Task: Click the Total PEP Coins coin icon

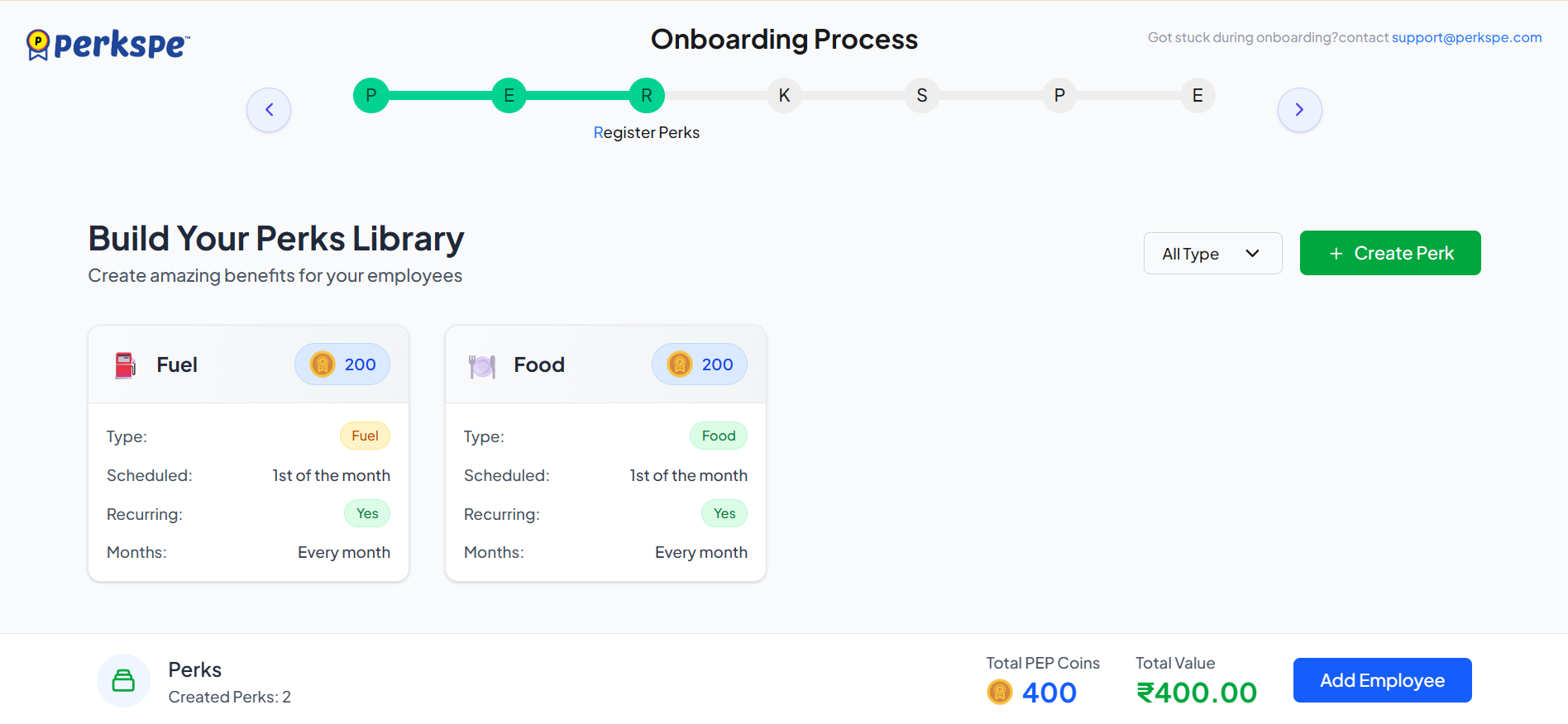Action: coord(1000,692)
